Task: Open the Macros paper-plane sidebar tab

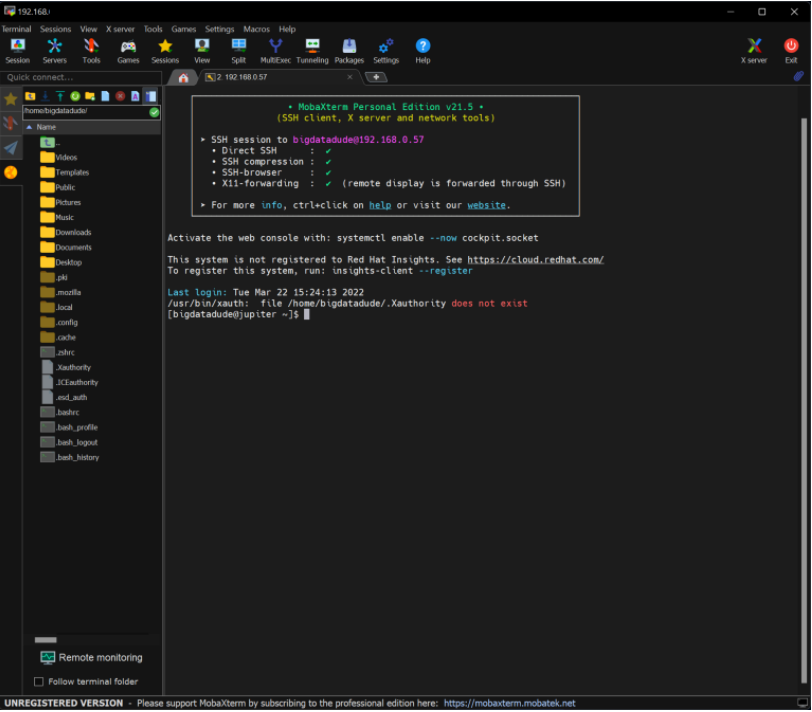Action: tap(10, 148)
